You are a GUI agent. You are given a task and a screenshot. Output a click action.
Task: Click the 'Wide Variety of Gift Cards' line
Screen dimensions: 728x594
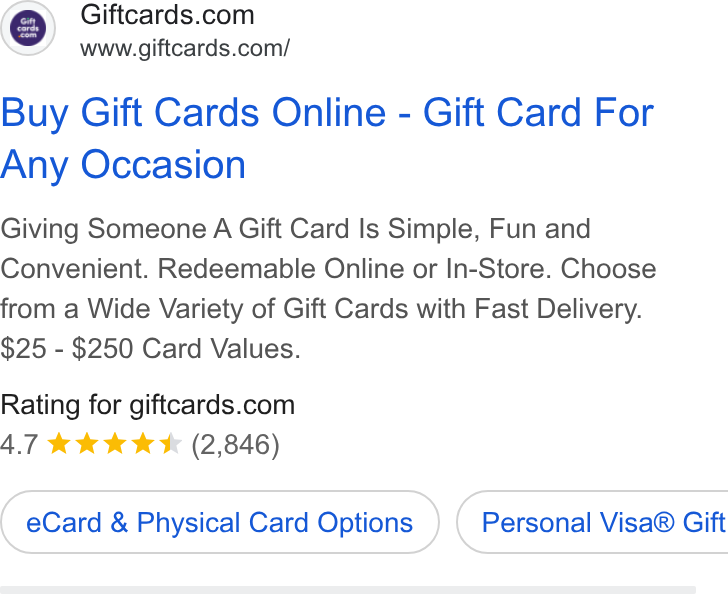point(321,308)
